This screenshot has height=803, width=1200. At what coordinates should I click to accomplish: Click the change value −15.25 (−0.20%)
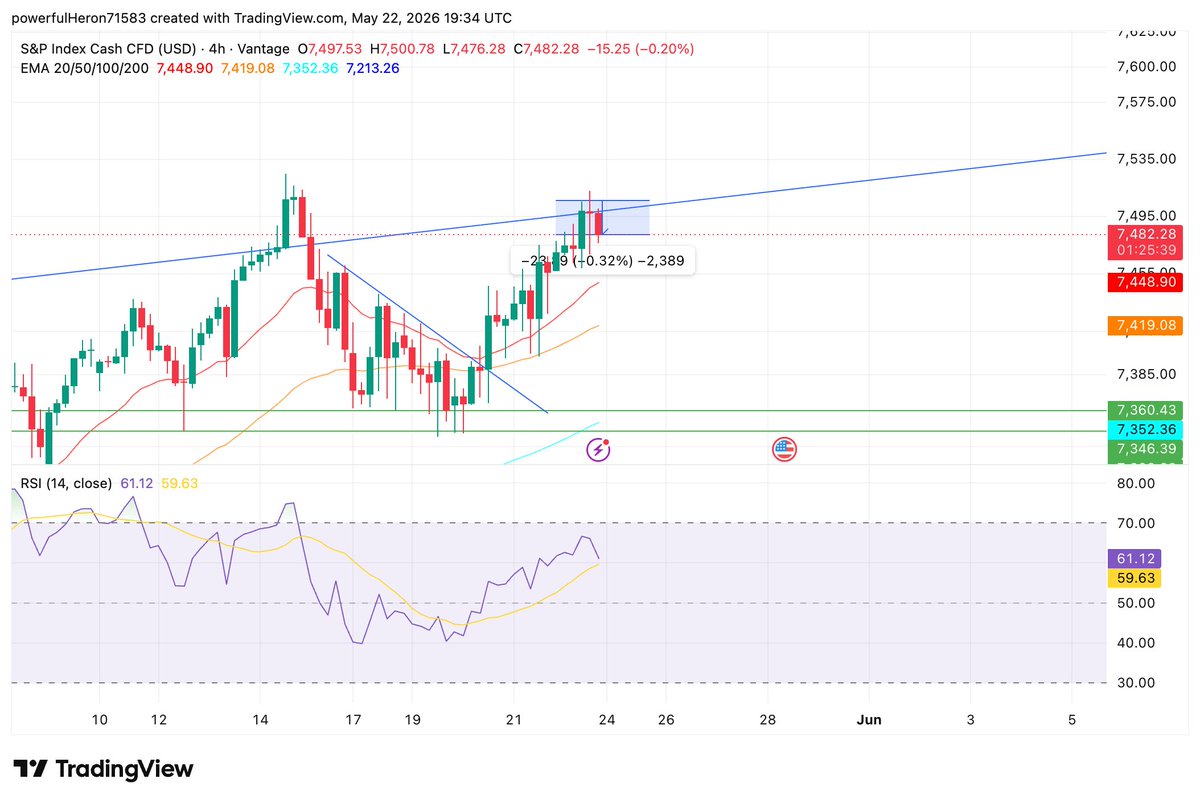(x=642, y=49)
